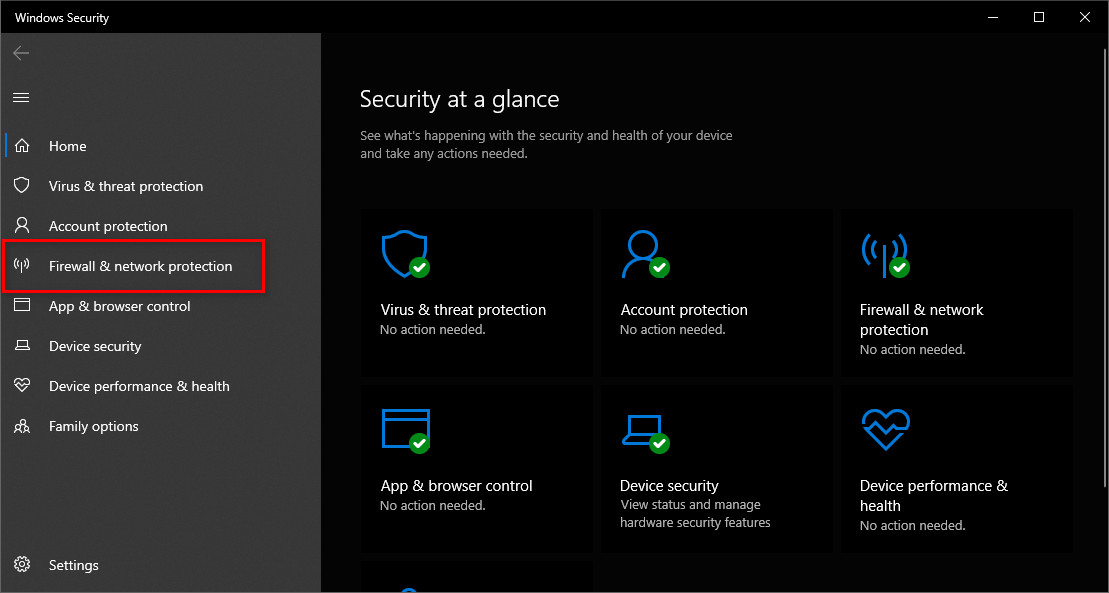Click the antenna icon in sidebar
1109x593 pixels.
click(x=22, y=266)
